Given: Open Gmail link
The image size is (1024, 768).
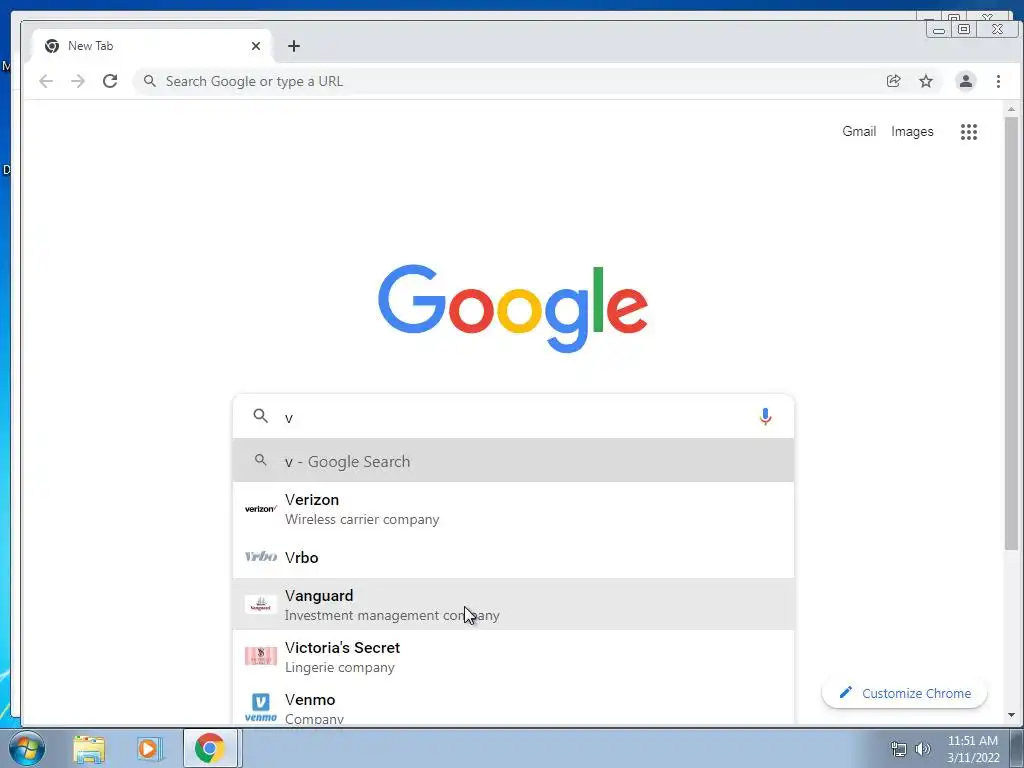Looking at the screenshot, I should [x=859, y=131].
